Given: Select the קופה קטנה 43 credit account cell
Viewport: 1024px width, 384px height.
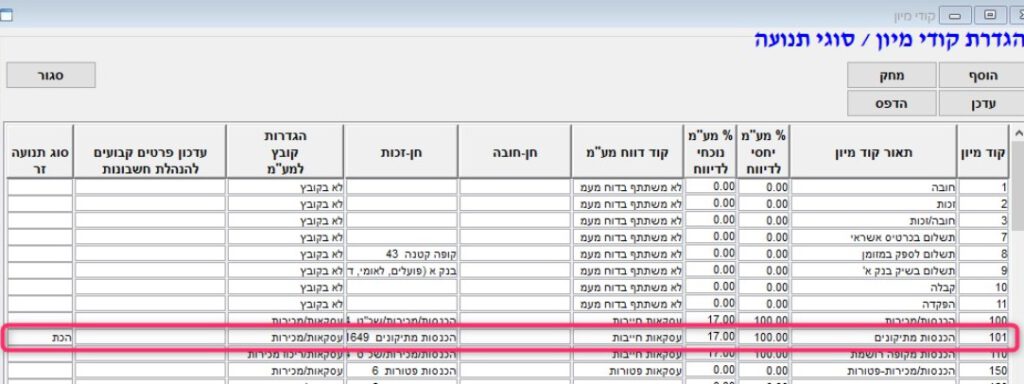Looking at the screenshot, I should (x=401, y=253).
